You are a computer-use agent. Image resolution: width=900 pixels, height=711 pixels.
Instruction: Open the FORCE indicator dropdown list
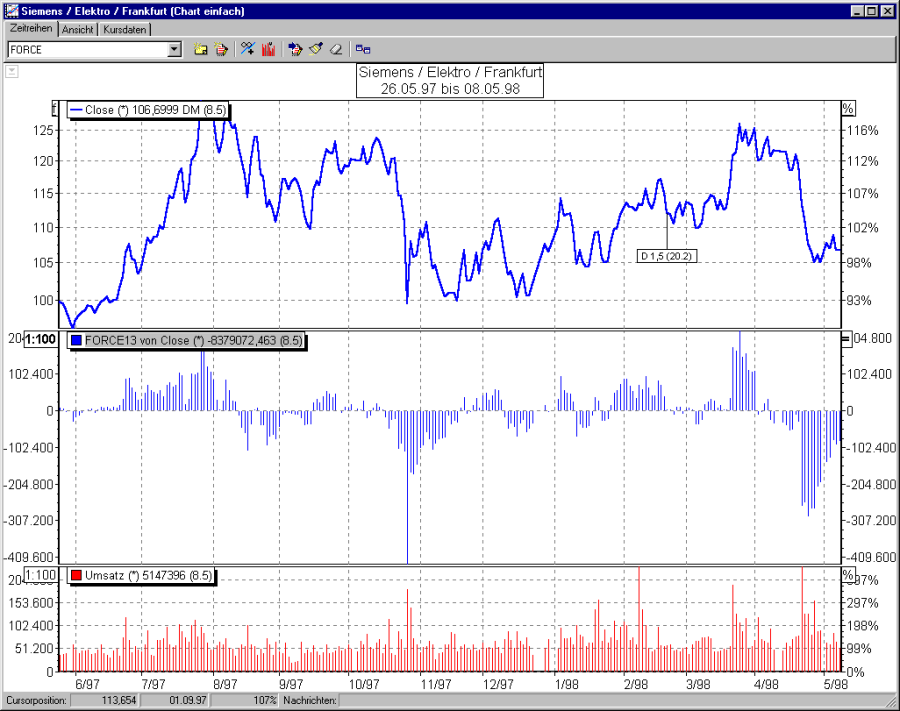coord(173,48)
